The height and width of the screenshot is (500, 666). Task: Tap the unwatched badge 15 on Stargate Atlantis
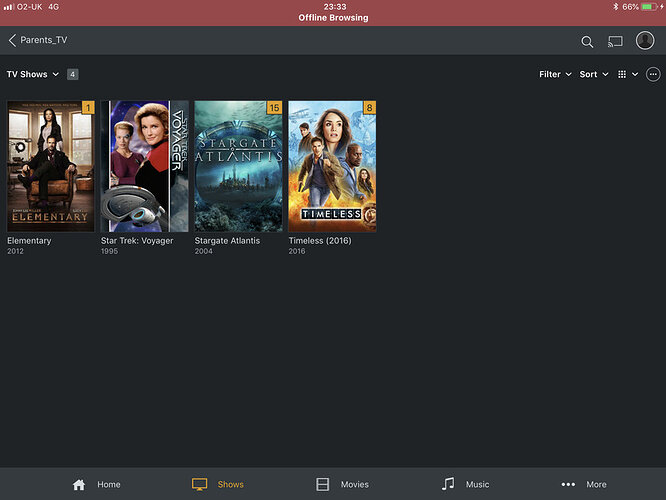point(274,108)
